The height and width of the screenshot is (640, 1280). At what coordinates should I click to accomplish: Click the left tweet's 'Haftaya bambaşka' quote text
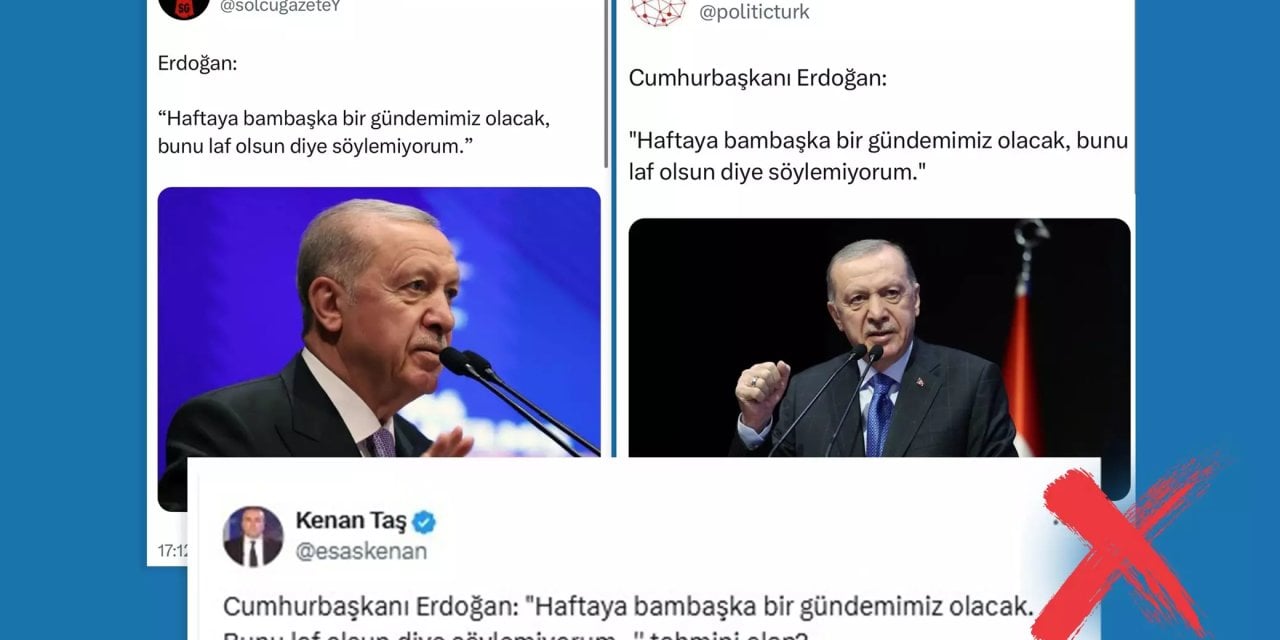pyautogui.click(x=355, y=132)
